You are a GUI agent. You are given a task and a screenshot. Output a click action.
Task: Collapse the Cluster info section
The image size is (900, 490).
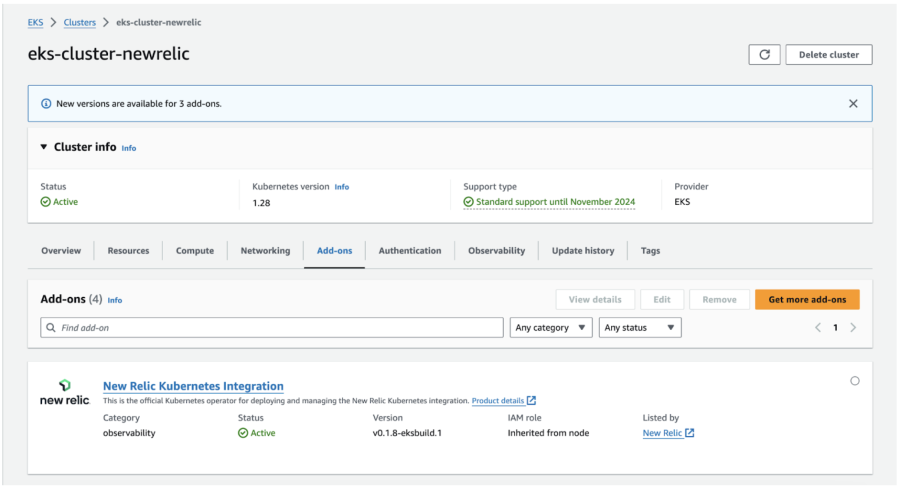tap(44, 147)
